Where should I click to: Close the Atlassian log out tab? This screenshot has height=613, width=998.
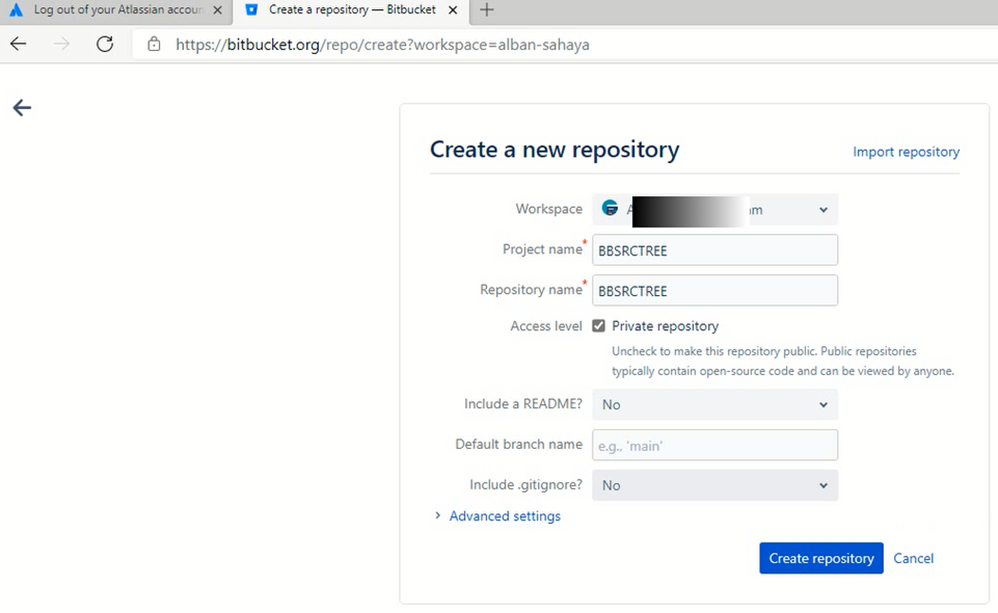point(218,10)
